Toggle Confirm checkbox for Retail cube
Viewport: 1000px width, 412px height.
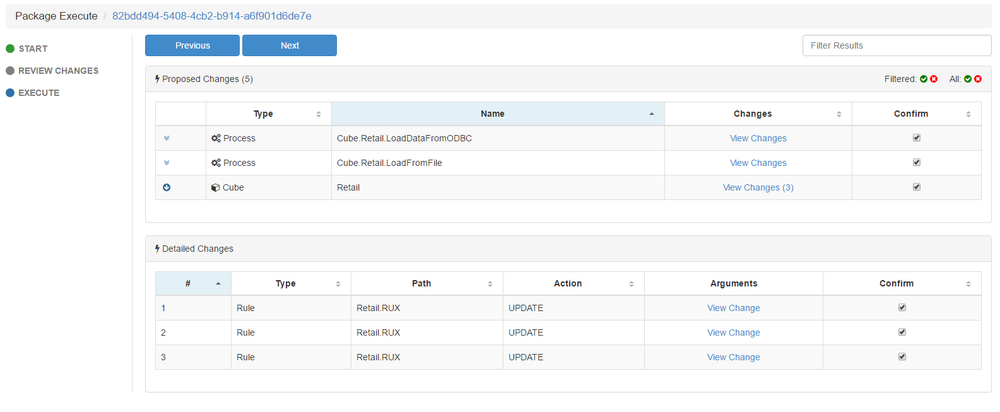coord(917,187)
